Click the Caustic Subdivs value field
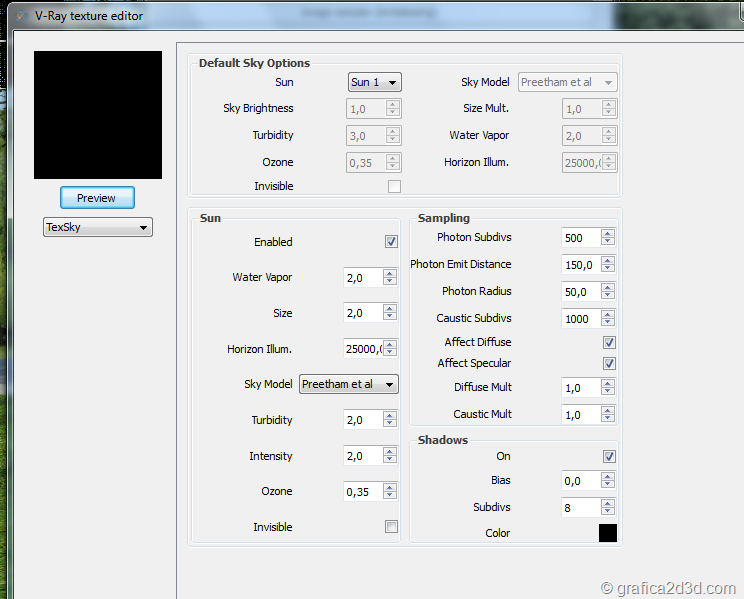Screen dimensions: 744x599 coord(580,319)
